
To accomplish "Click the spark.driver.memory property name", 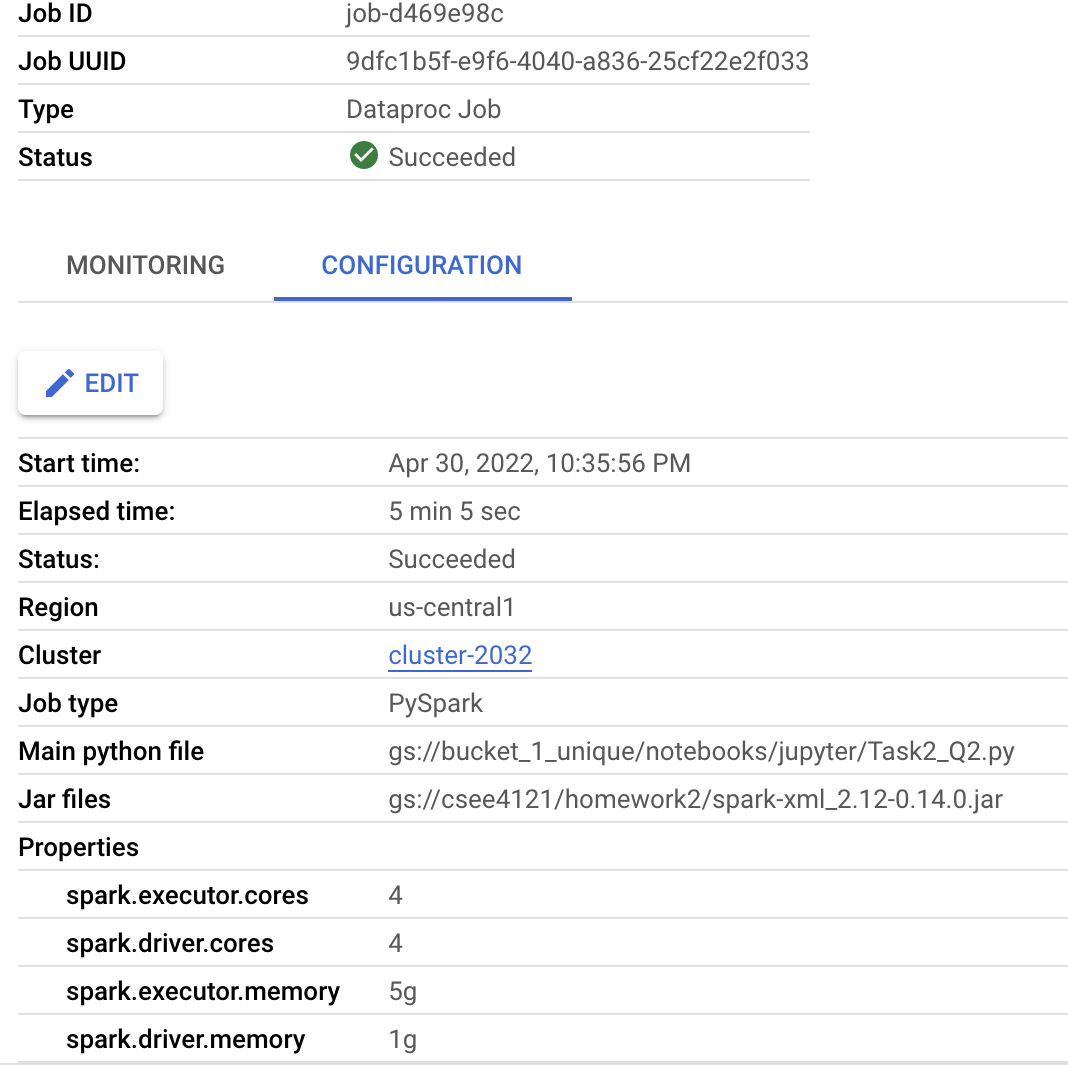I will click(185, 1039).
